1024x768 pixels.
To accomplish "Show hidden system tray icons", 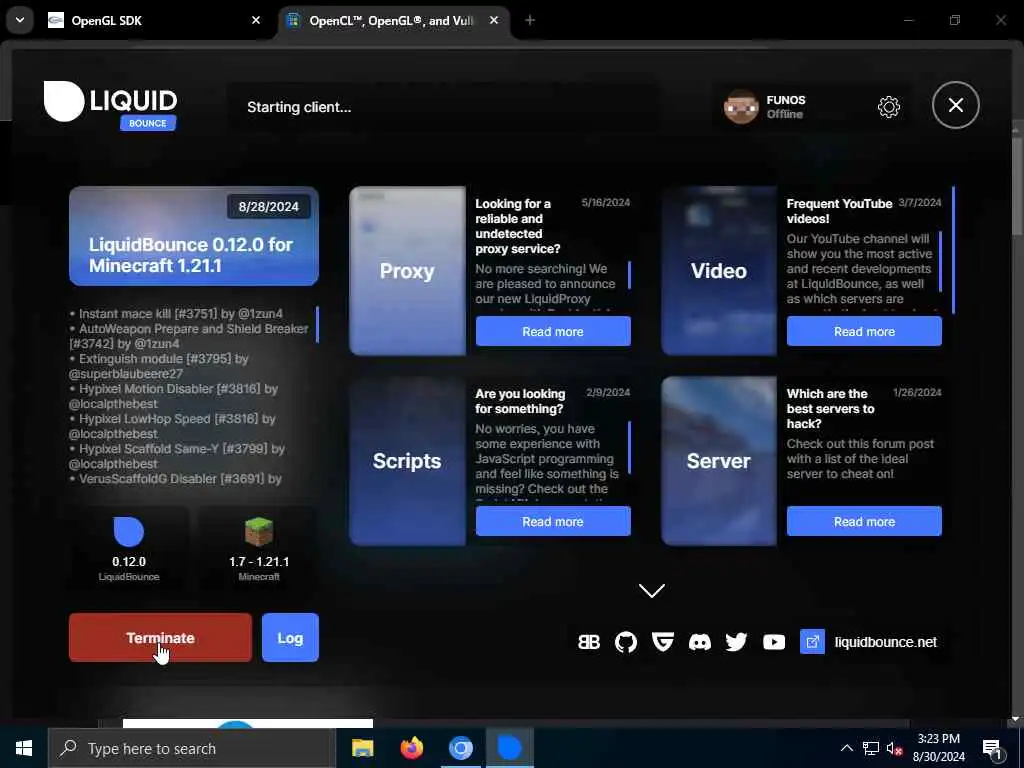I will tap(846, 748).
